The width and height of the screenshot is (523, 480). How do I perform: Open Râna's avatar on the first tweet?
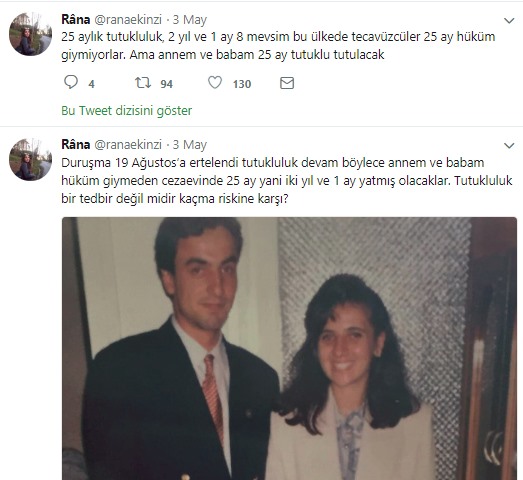tap(30, 34)
